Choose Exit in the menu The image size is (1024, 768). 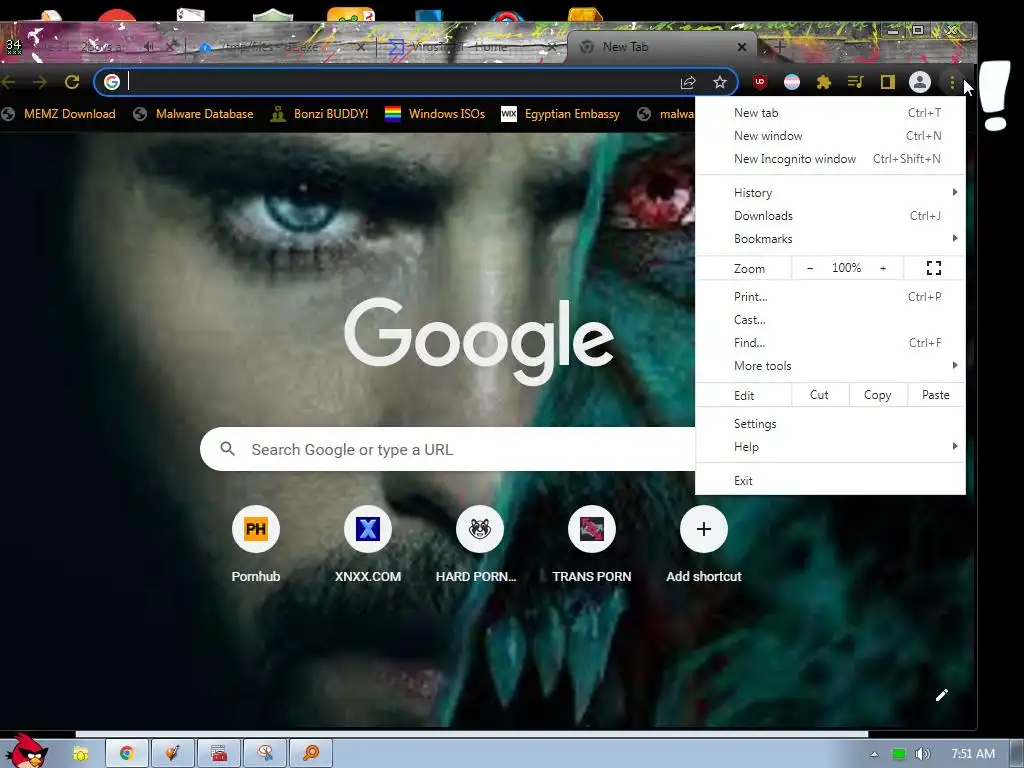pos(830,481)
